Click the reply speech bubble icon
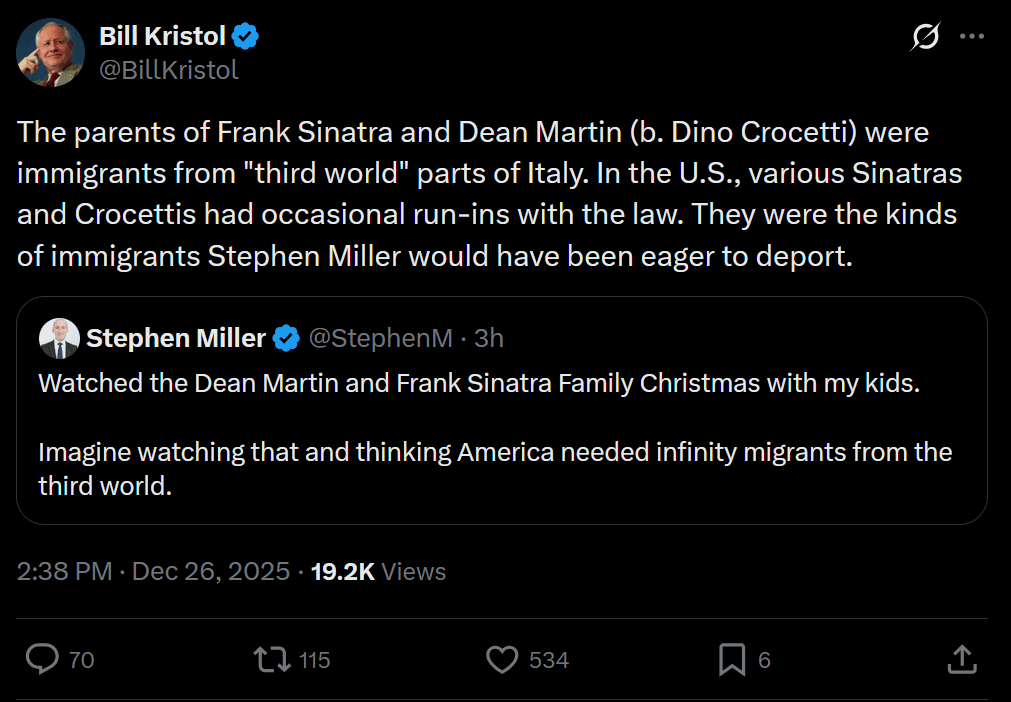Screen dimensions: 1011x702 pyautogui.click(x=43, y=659)
